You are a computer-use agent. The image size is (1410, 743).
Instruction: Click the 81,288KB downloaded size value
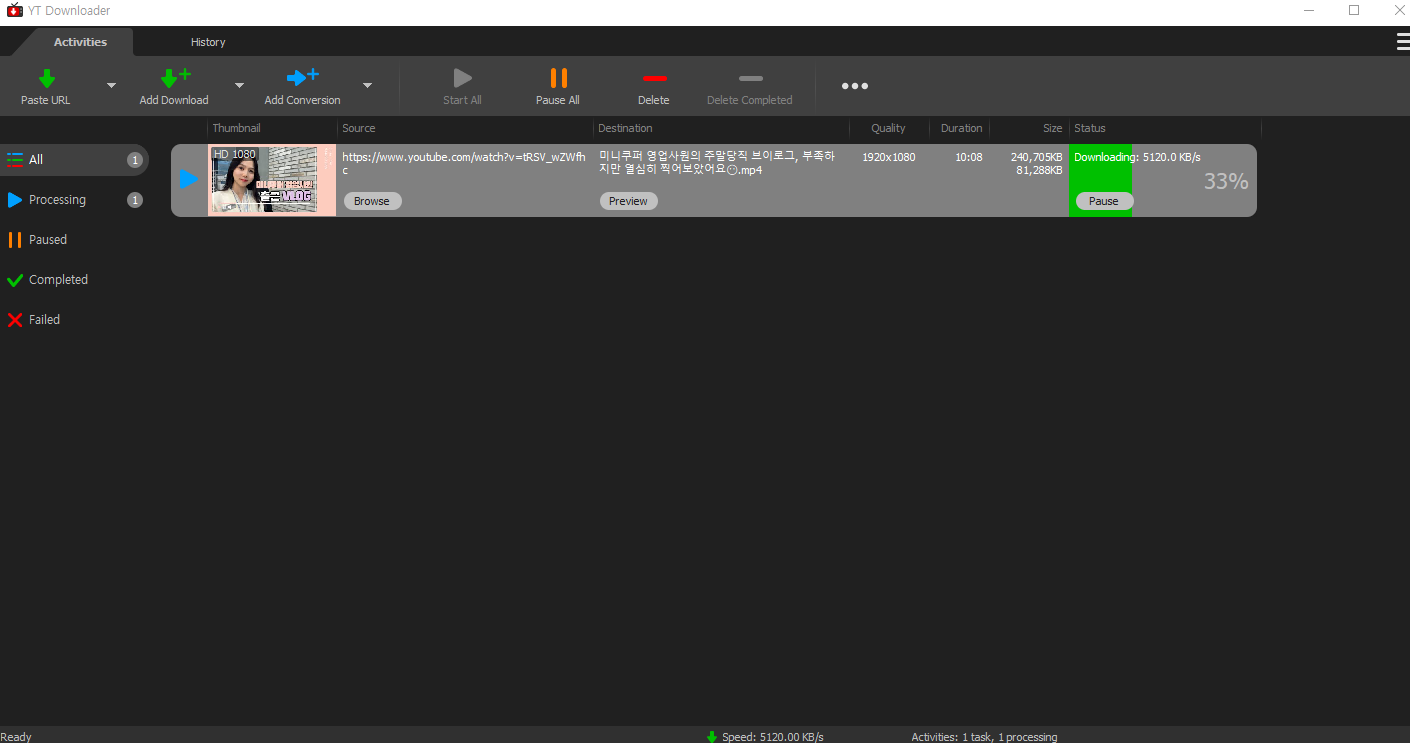pos(1040,170)
